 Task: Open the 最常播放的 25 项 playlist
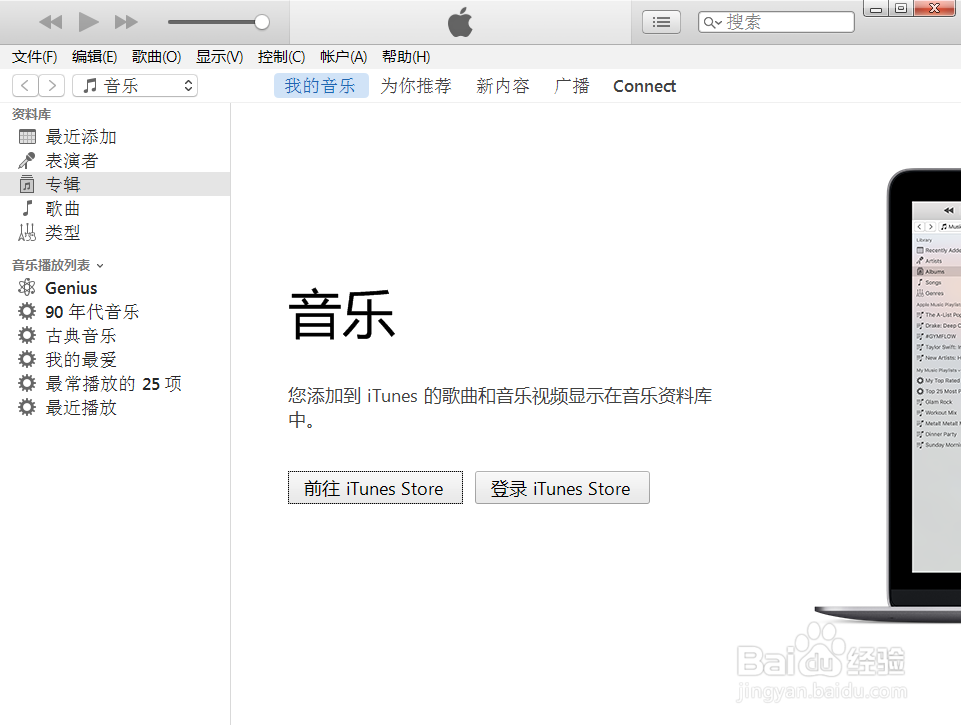[115, 384]
